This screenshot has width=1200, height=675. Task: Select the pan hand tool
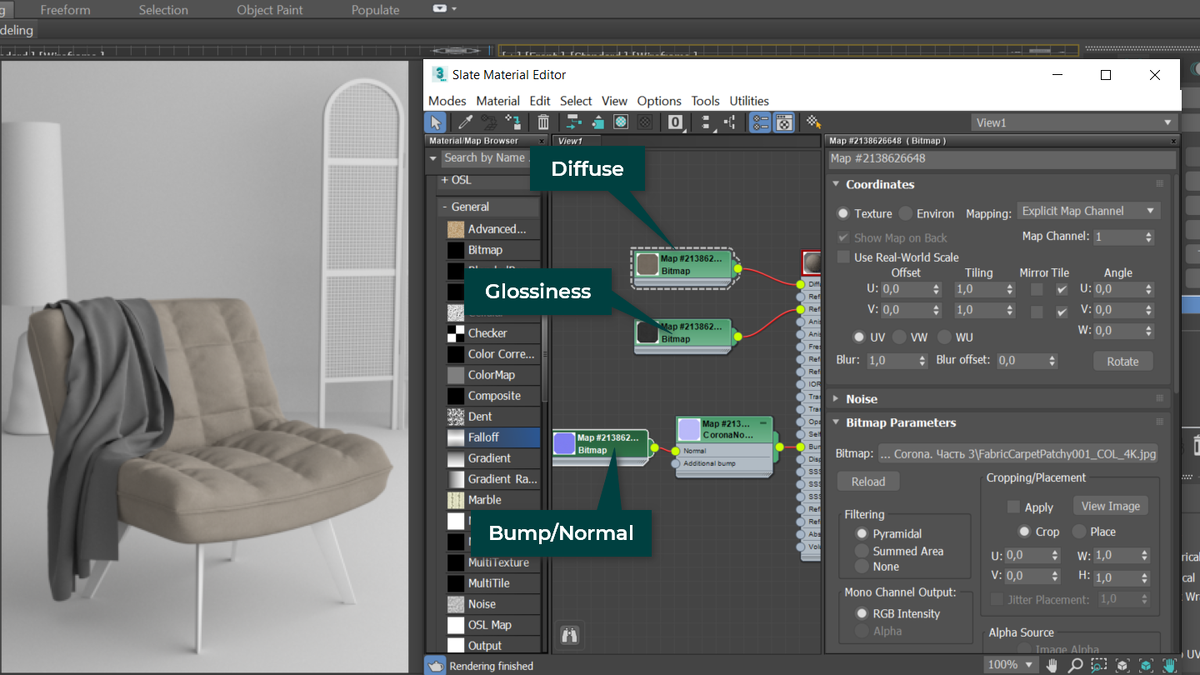tap(1052, 665)
